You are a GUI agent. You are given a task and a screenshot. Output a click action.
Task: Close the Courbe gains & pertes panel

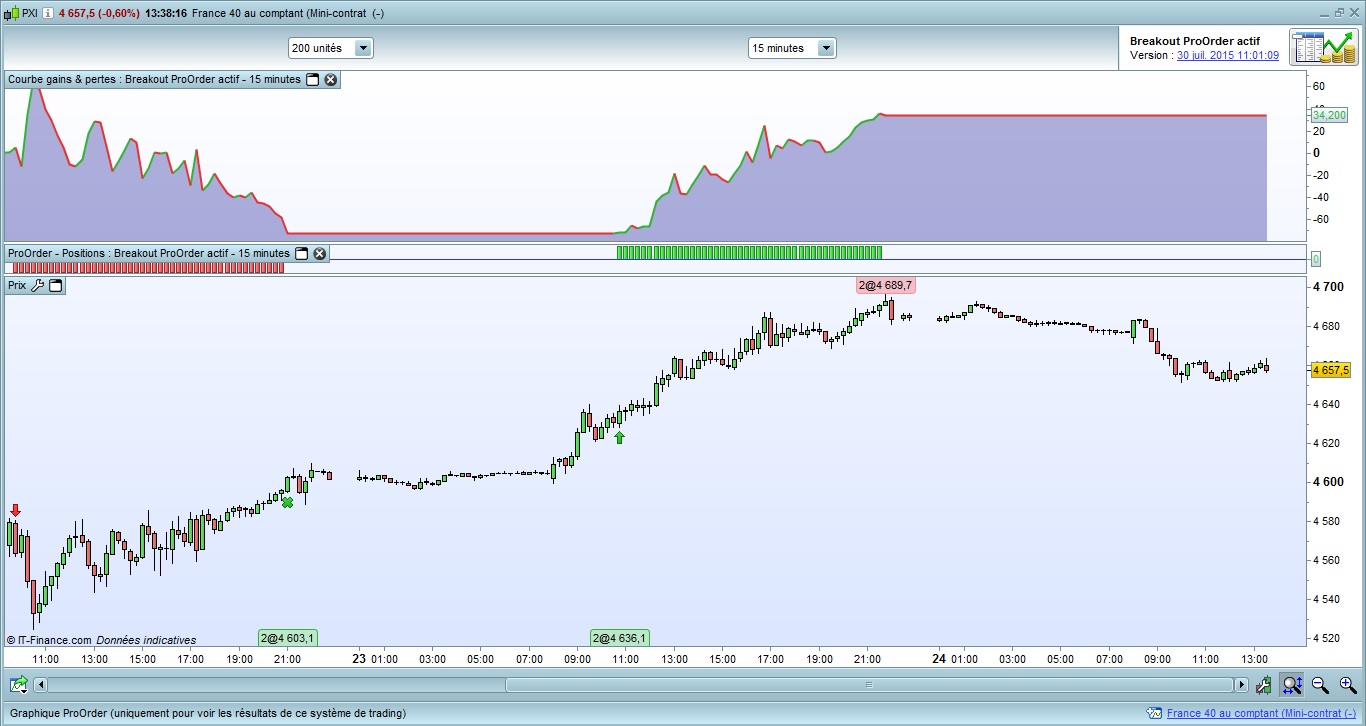331,79
